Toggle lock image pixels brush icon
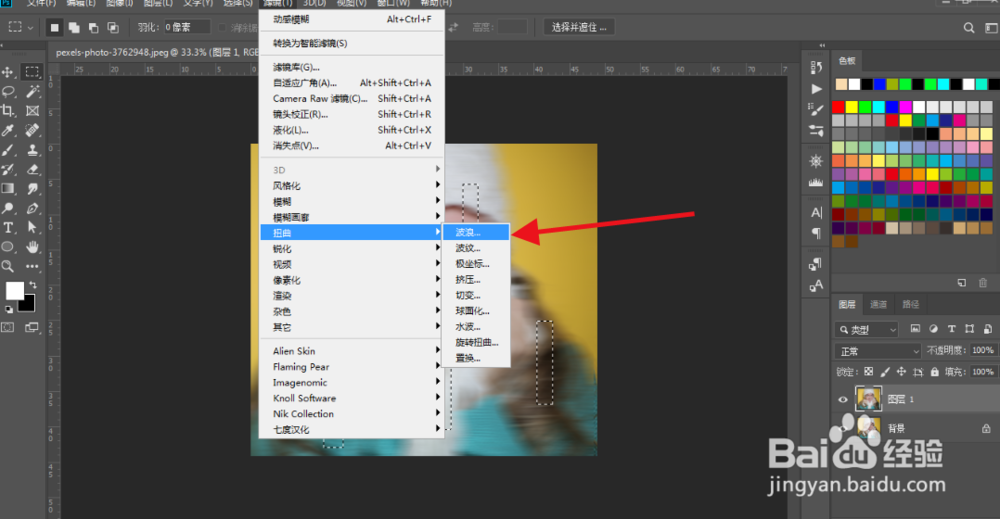This screenshot has width=1000, height=519. coord(885,372)
